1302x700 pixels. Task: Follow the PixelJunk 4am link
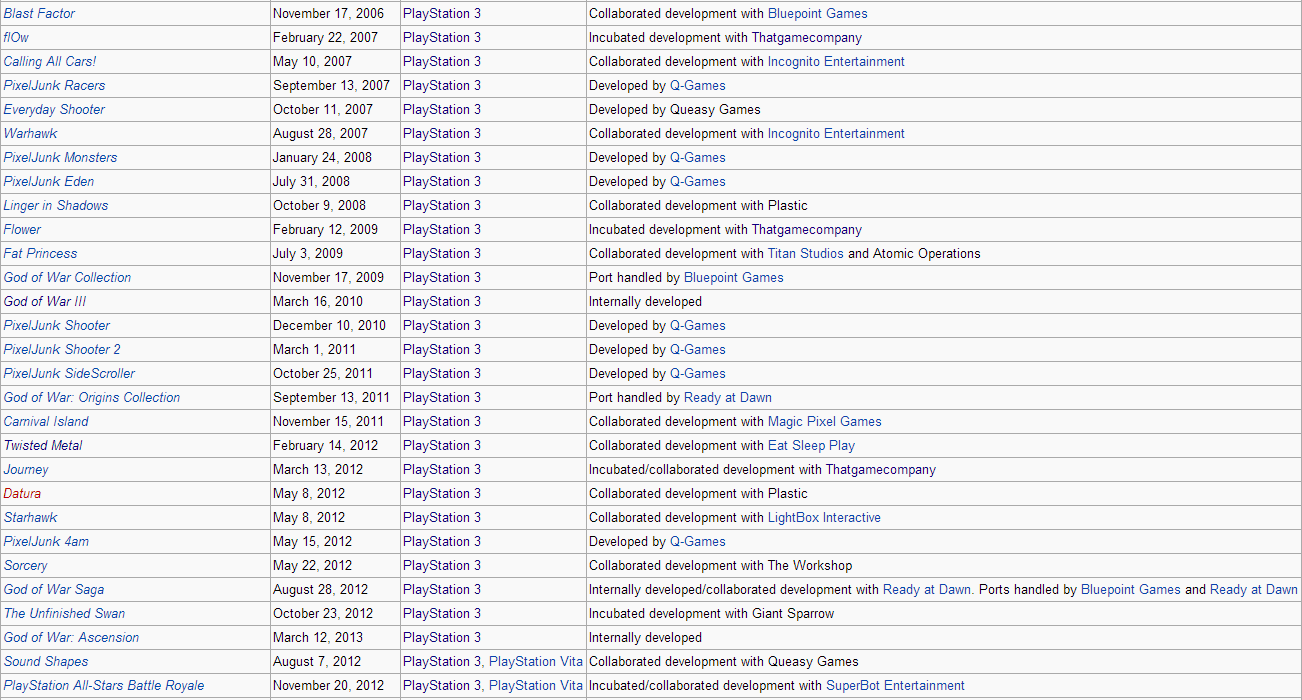46,541
